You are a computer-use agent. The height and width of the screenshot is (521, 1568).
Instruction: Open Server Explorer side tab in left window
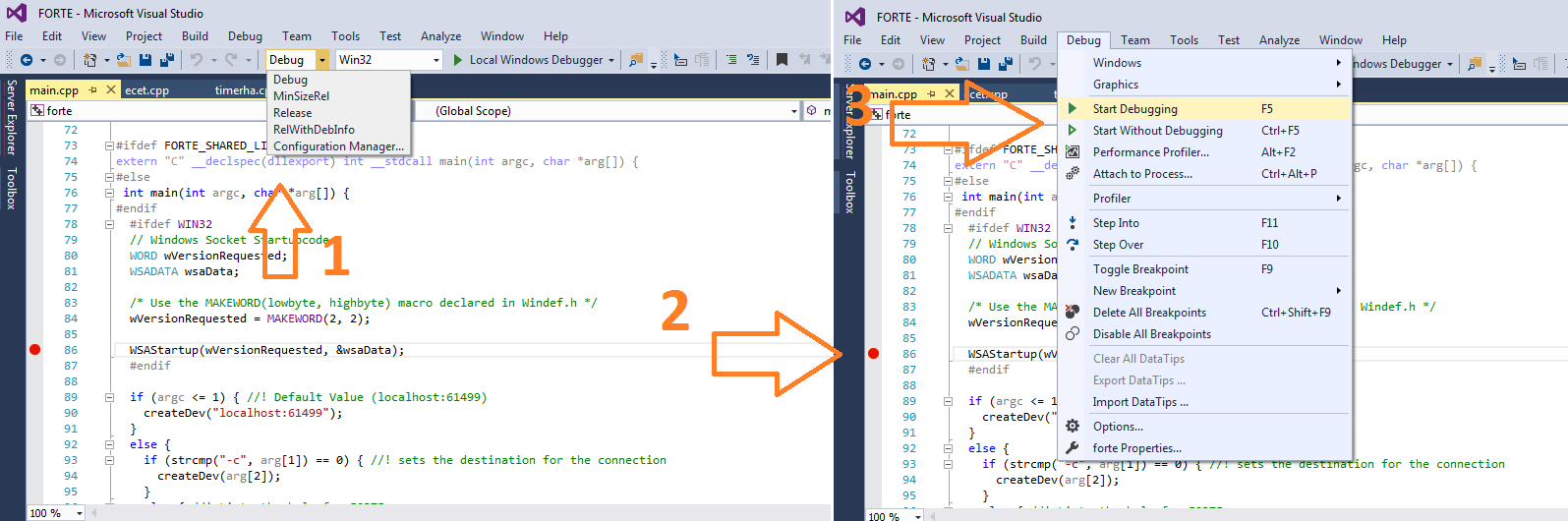[11, 119]
